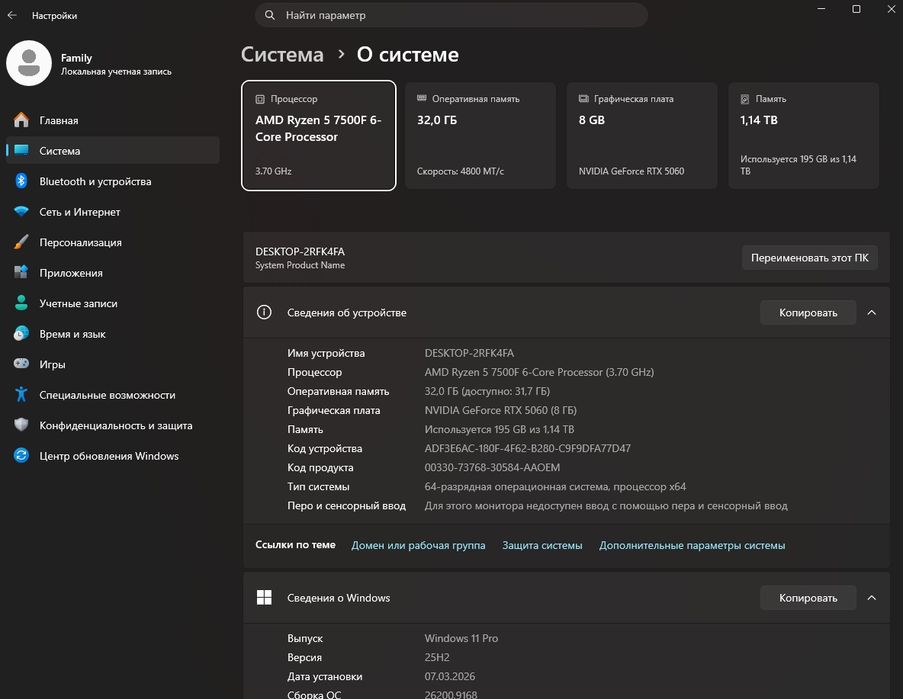Click the storage disk icon
The height and width of the screenshot is (699, 903).
coord(745,99)
